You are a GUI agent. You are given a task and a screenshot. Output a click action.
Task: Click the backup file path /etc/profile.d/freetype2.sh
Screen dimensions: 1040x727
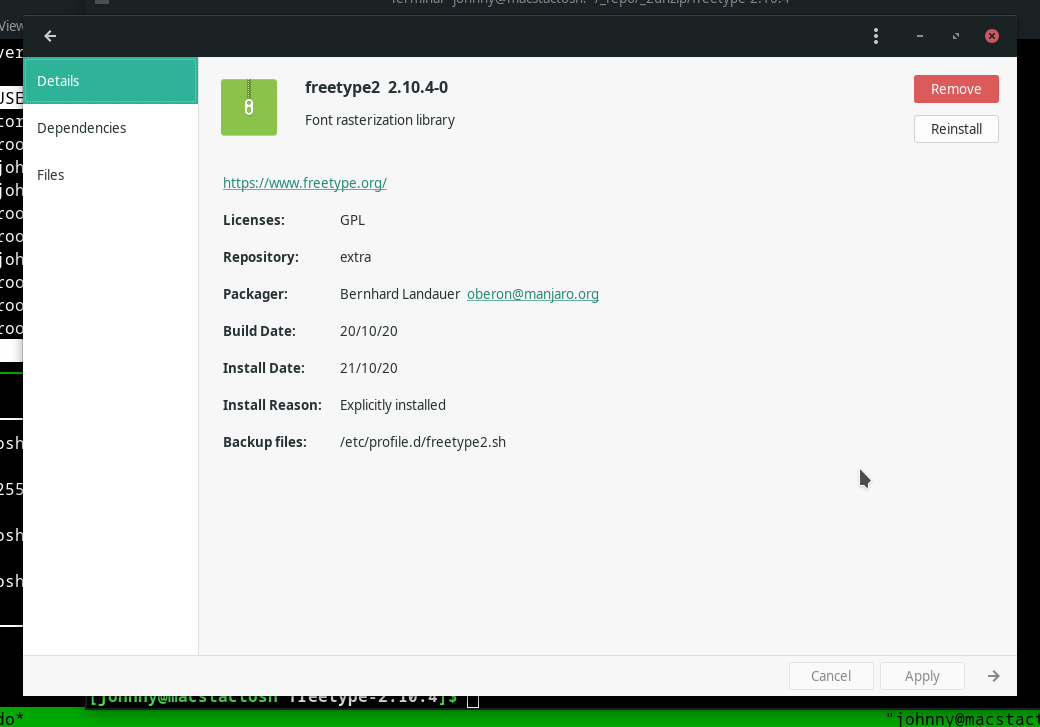(422, 442)
